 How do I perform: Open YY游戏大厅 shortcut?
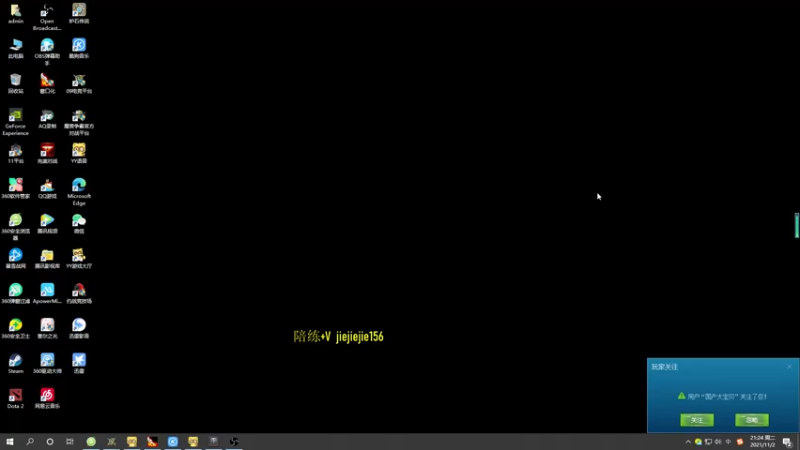point(79,259)
